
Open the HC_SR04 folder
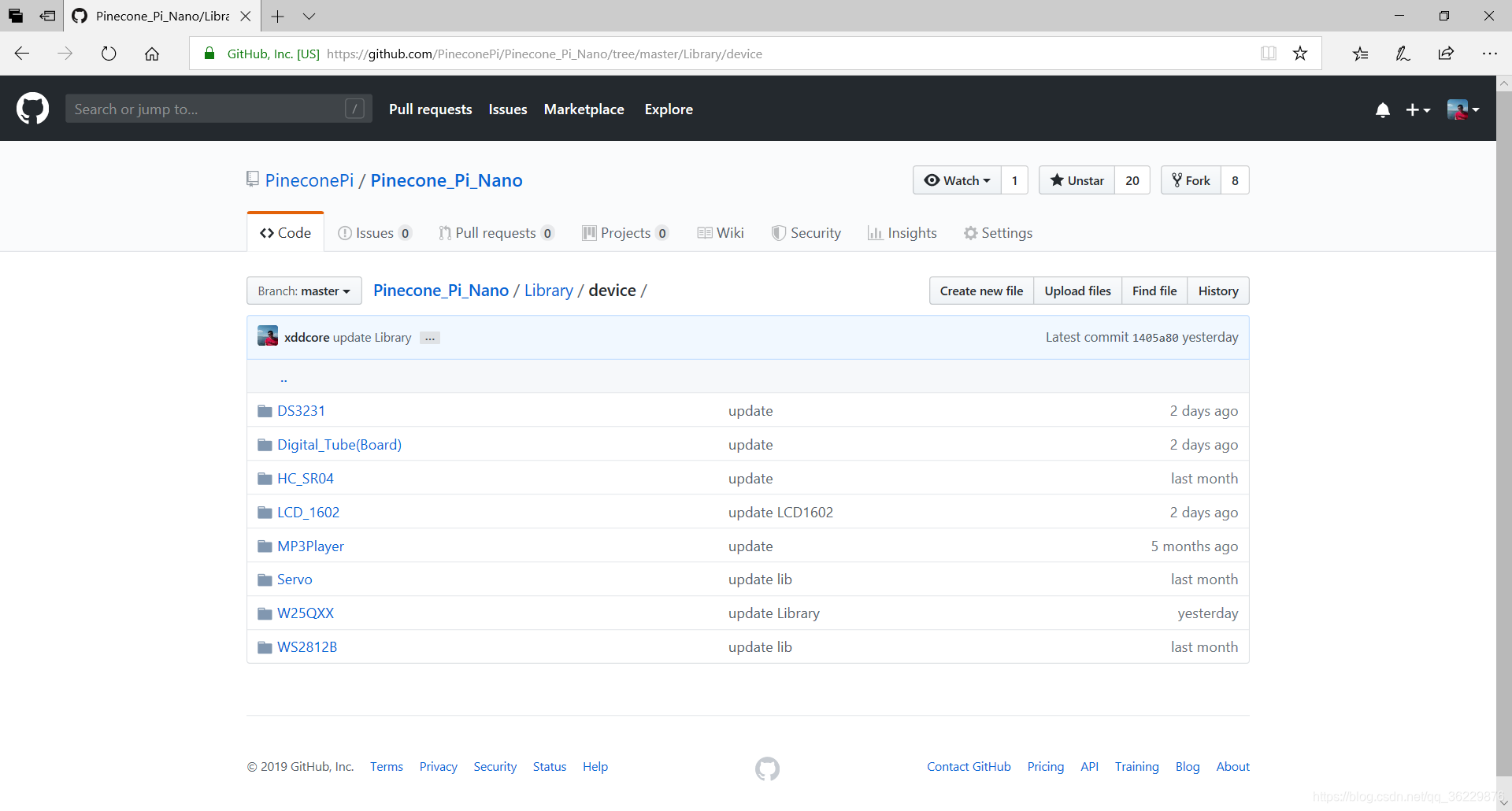[306, 479]
